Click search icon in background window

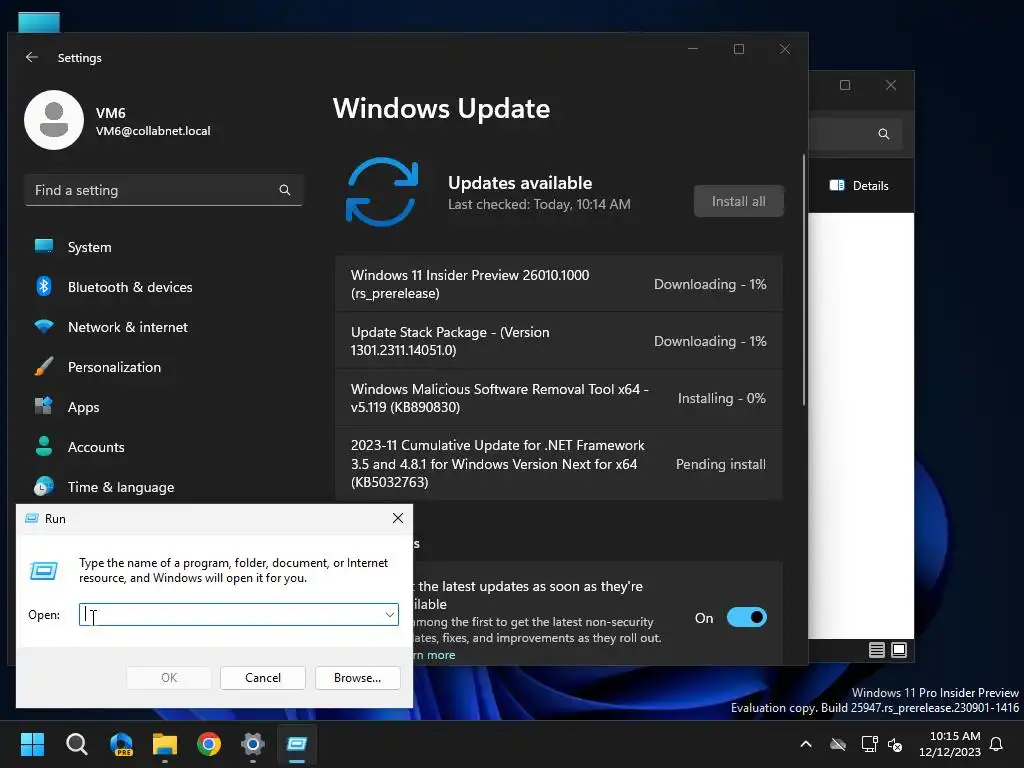pyautogui.click(x=884, y=134)
